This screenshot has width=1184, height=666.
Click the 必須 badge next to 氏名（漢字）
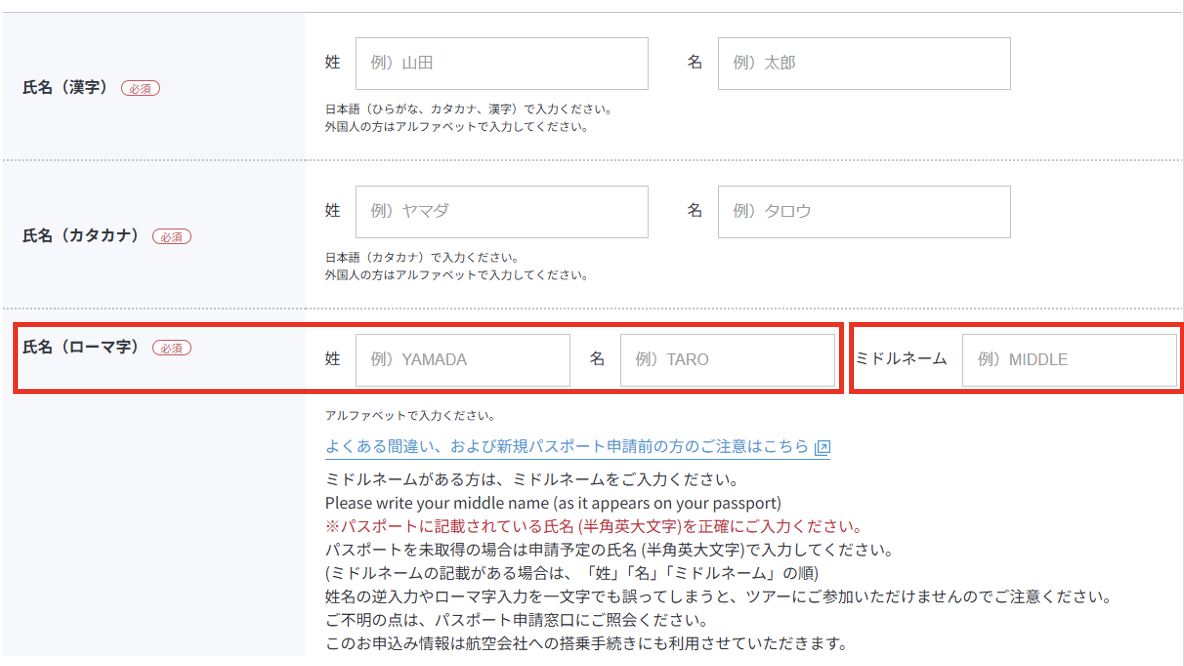140,88
